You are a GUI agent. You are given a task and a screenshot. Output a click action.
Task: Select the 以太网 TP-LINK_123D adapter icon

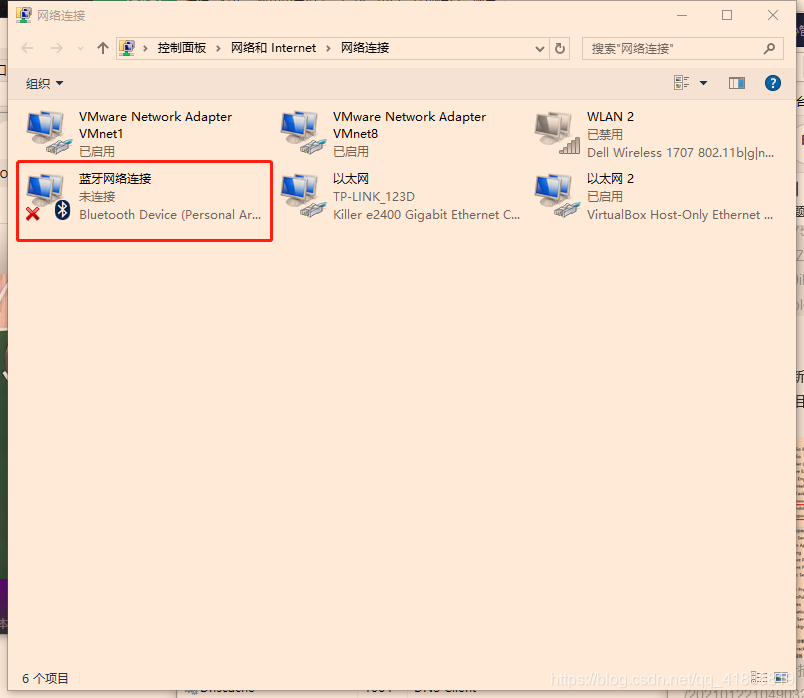303,197
